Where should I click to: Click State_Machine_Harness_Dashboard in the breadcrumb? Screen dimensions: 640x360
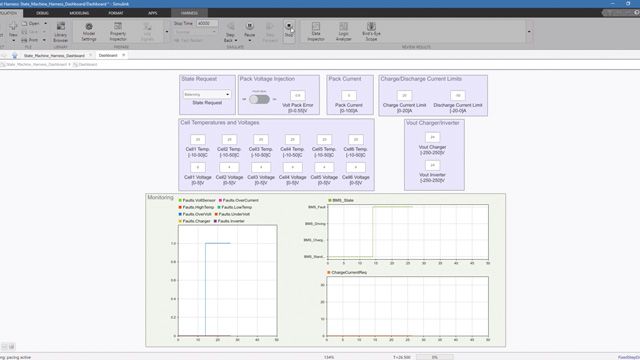pos(36,64)
